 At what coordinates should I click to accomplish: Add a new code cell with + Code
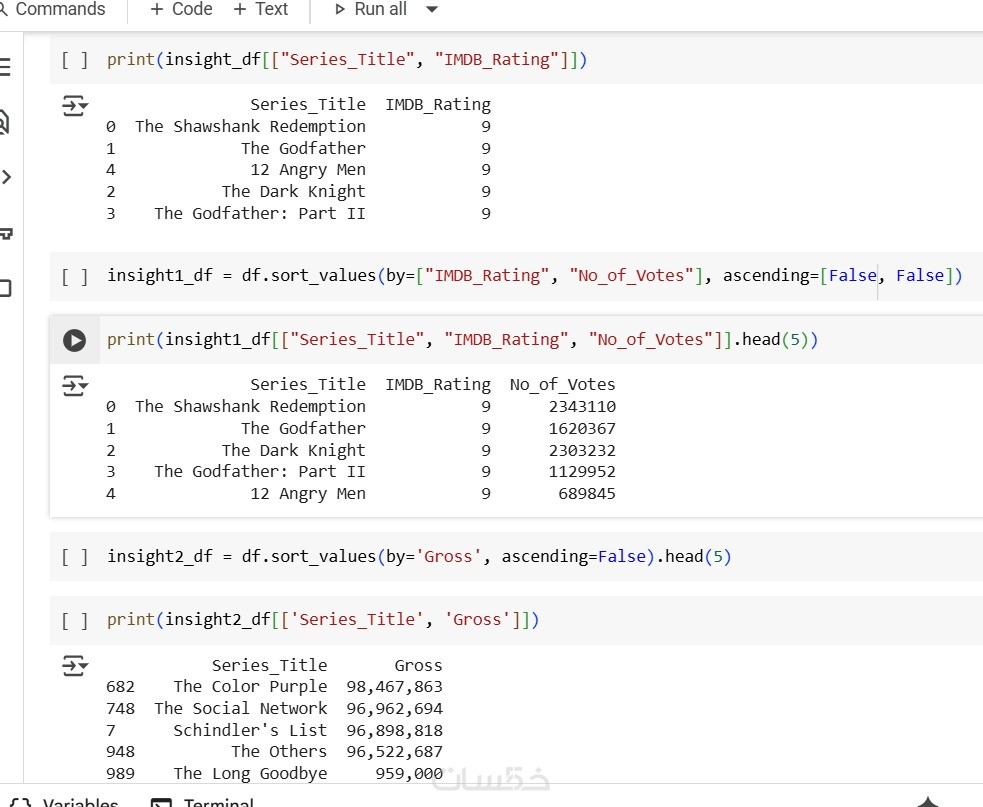tap(181, 10)
